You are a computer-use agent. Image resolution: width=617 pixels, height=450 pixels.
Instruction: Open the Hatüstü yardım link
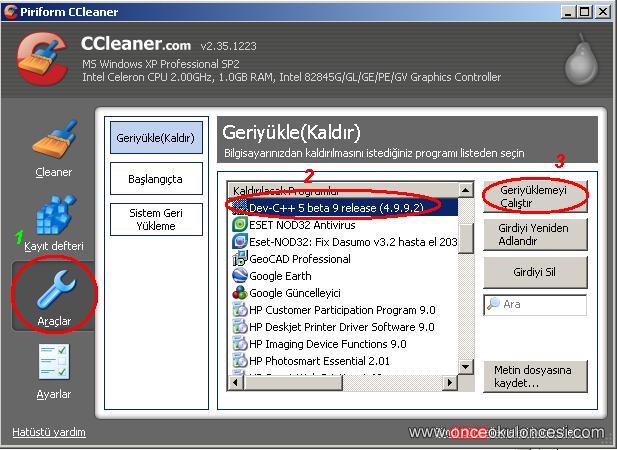coord(49,432)
